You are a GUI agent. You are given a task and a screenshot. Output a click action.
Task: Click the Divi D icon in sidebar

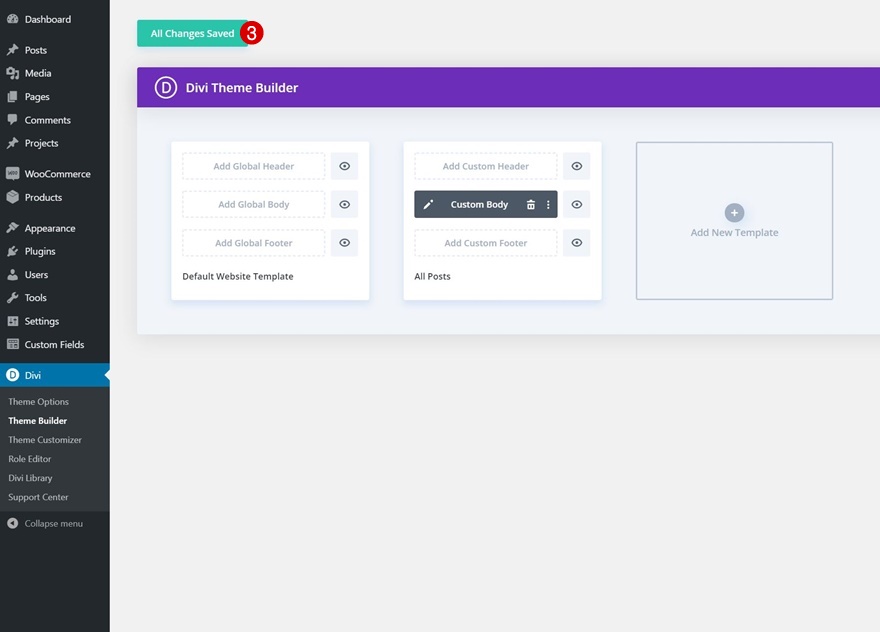coord(12,375)
